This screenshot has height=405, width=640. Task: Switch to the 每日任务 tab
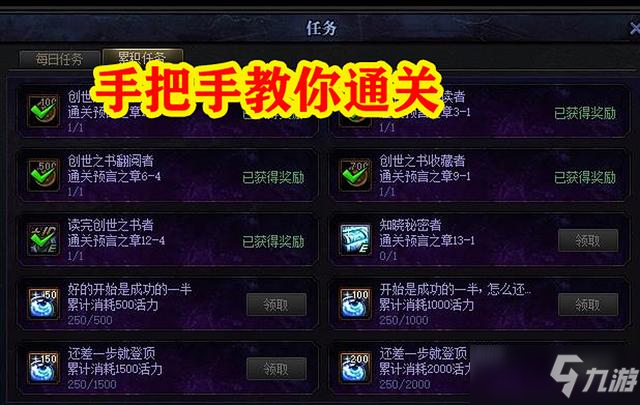tap(60, 59)
